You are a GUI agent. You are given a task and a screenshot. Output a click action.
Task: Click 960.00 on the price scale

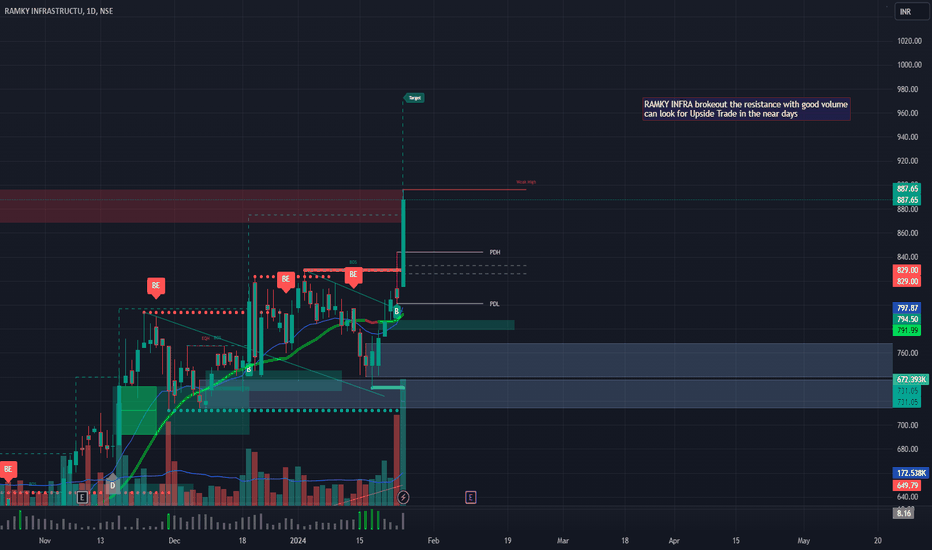(x=909, y=113)
